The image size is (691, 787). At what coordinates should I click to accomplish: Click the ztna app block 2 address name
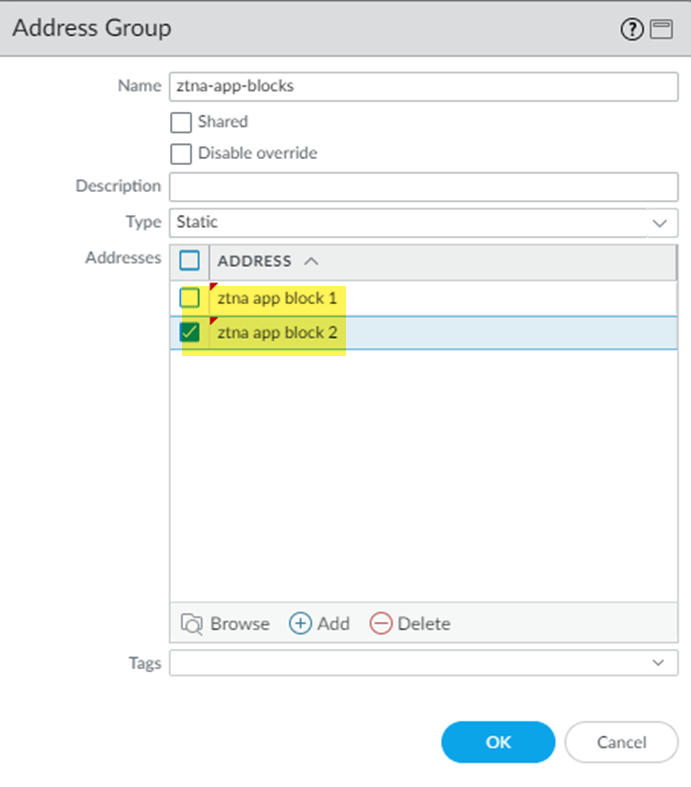click(x=277, y=332)
